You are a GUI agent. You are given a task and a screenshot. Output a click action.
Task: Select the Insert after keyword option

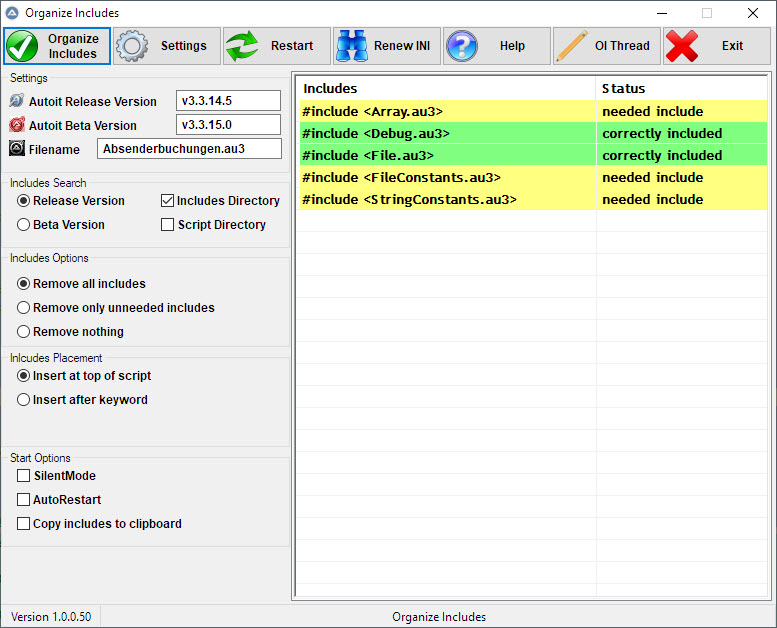click(24, 400)
